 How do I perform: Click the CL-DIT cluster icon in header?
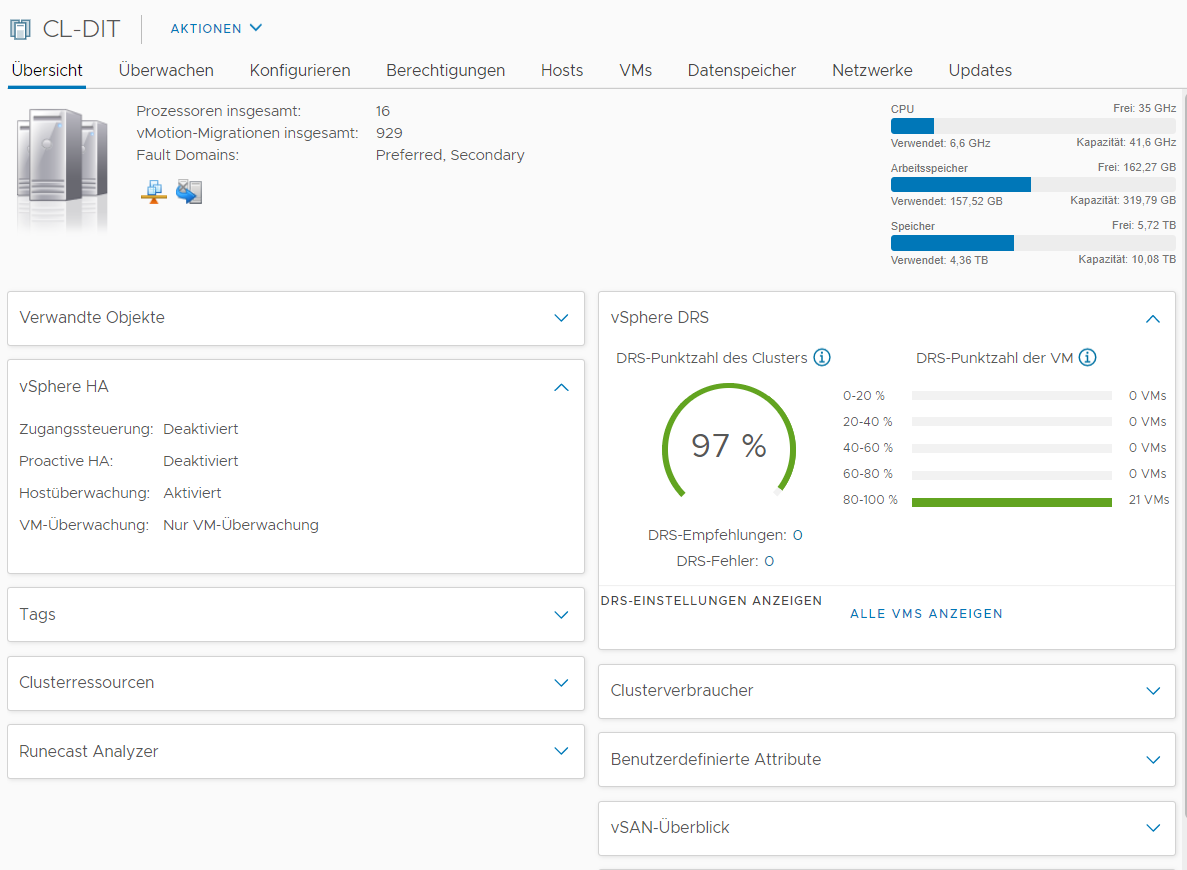tap(20, 29)
